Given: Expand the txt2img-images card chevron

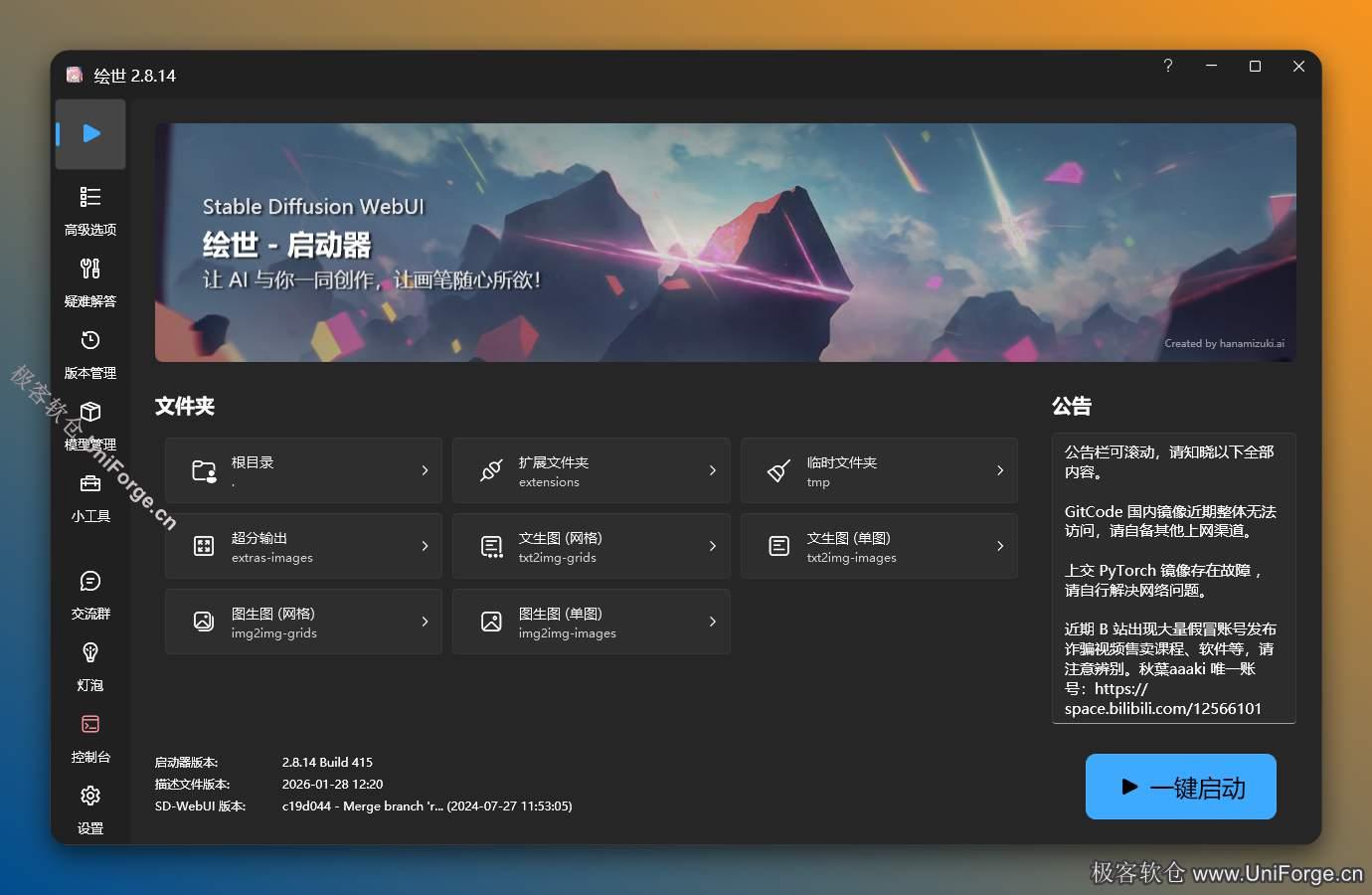Looking at the screenshot, I should [1000, 546].
